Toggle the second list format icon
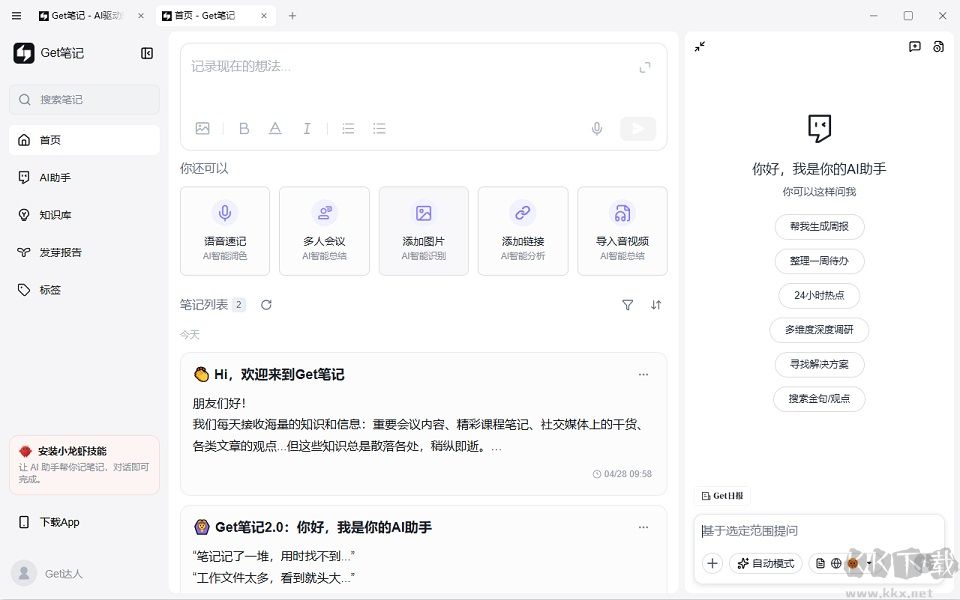 pos(380,129)
